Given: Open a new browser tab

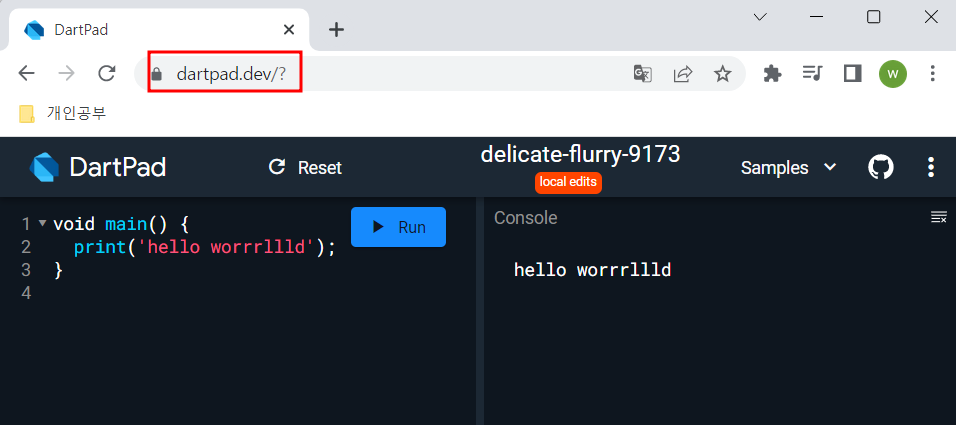Looking at the screenshot, I should tap(336, 29).
